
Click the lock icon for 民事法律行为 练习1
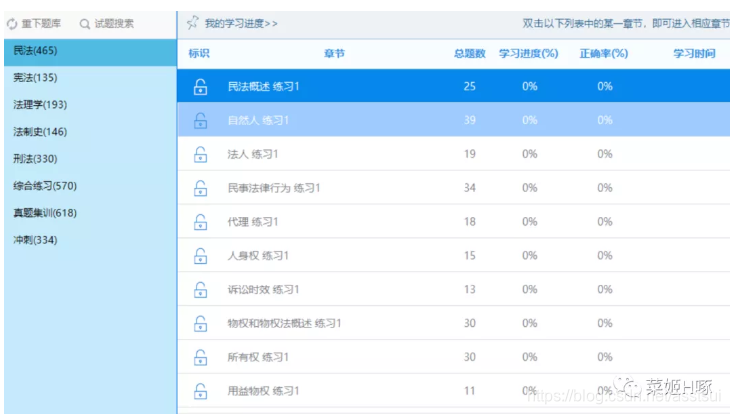[x=201, y=188]
